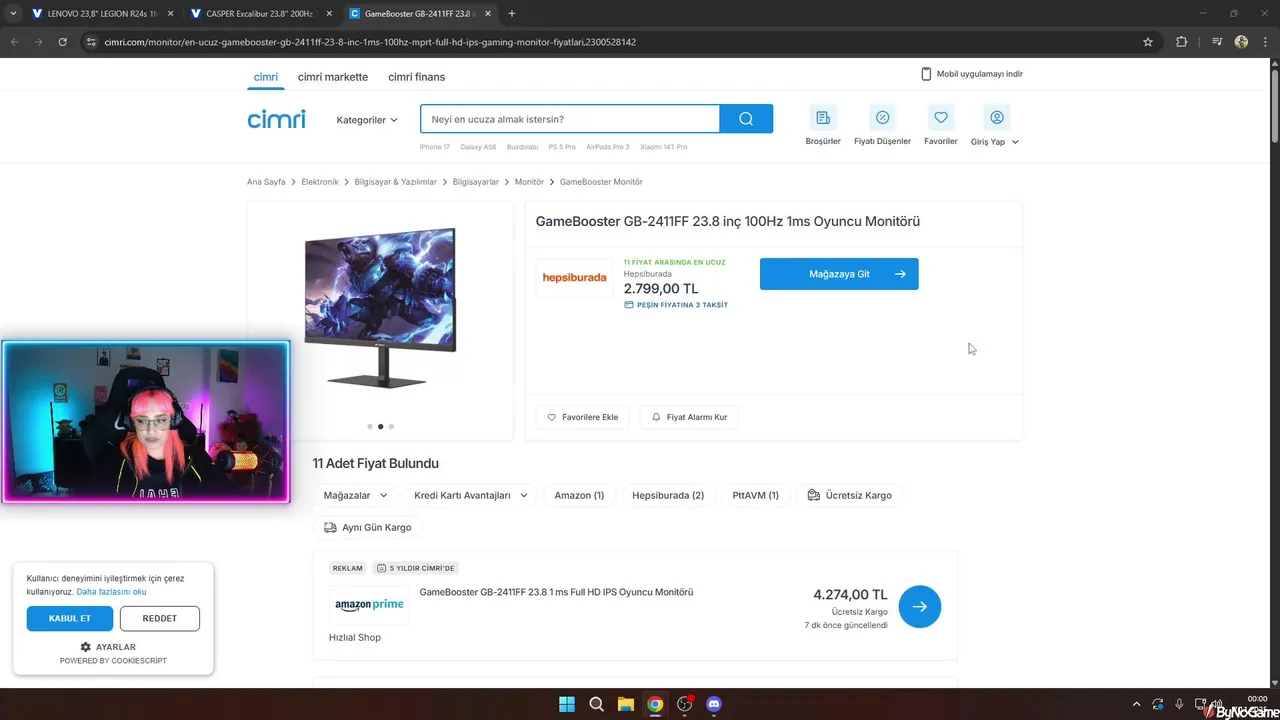The width and height of the screenshot is (1280, 720).
Task: Bookmark this page with the star
Action: [1148, 42]
